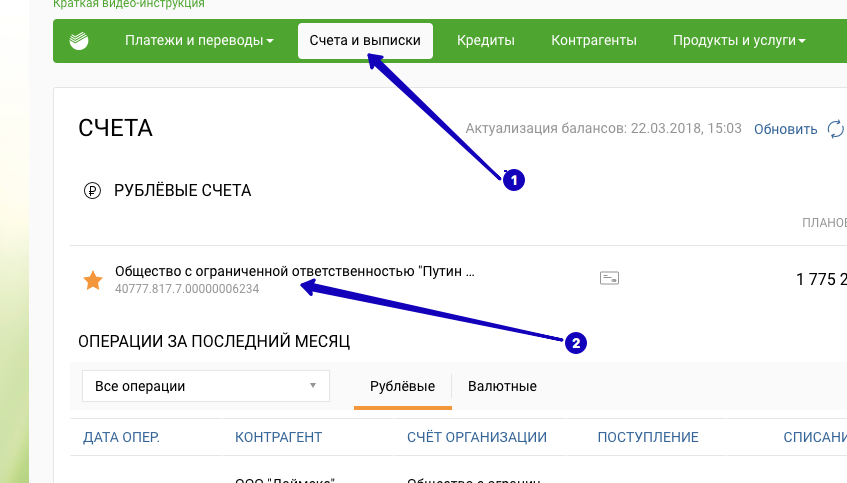Switch to the Валютные tab
The height and width of the screenshot is (483, 847).
pos(502,386)
